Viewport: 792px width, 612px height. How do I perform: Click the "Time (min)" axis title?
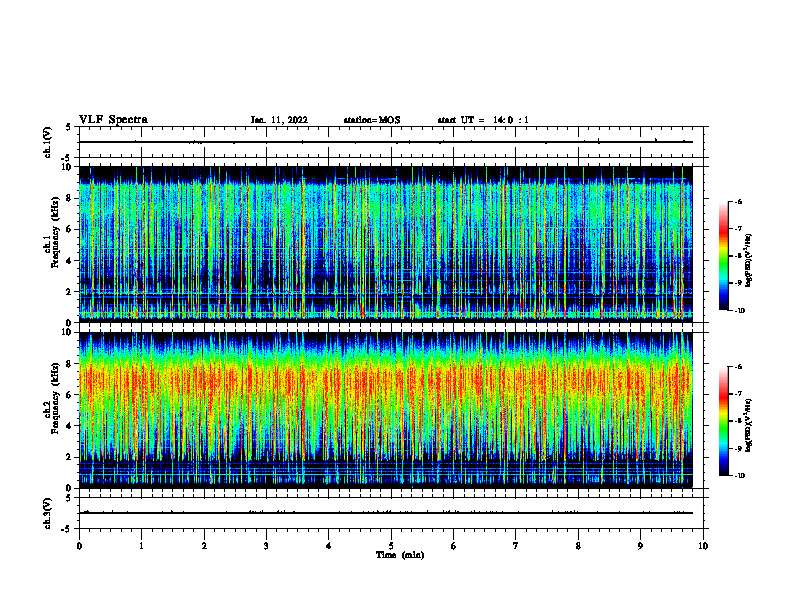tap(400, 555)
